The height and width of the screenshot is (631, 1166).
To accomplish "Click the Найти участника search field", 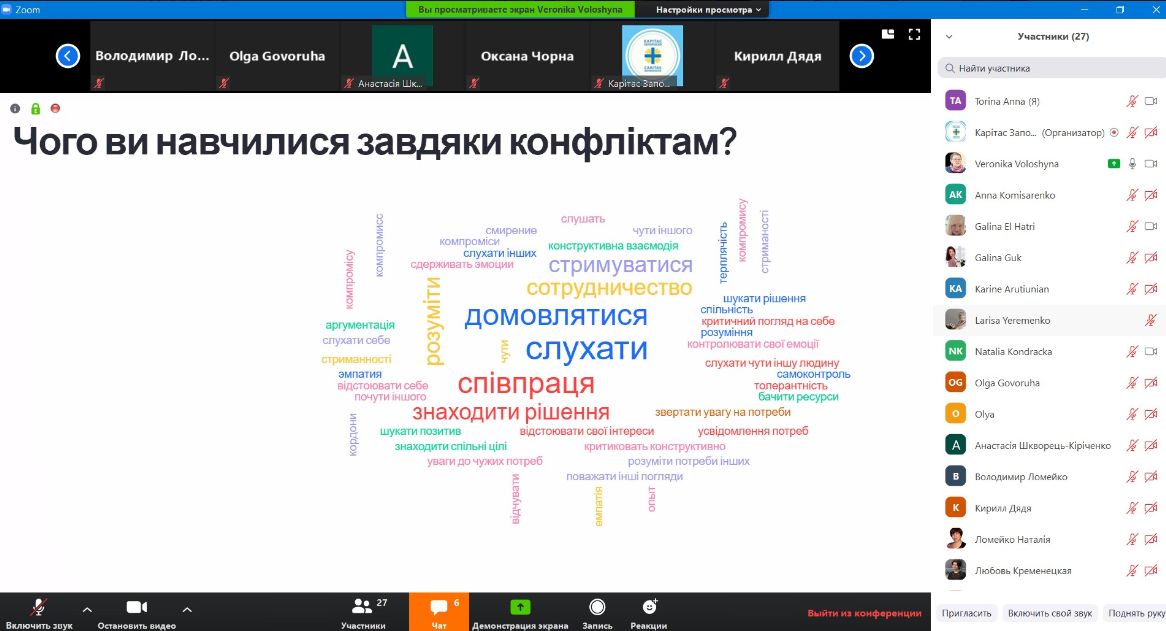I will pos(1051,68).
